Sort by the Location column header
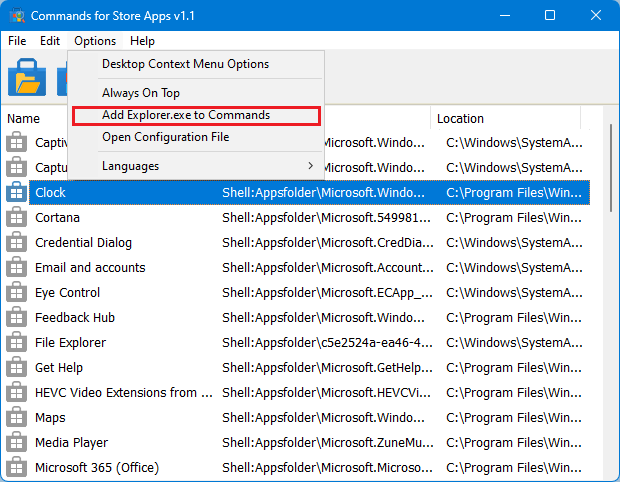Image resolution: width=620 pixels, height=482 pixels. (x=460, y=119)
